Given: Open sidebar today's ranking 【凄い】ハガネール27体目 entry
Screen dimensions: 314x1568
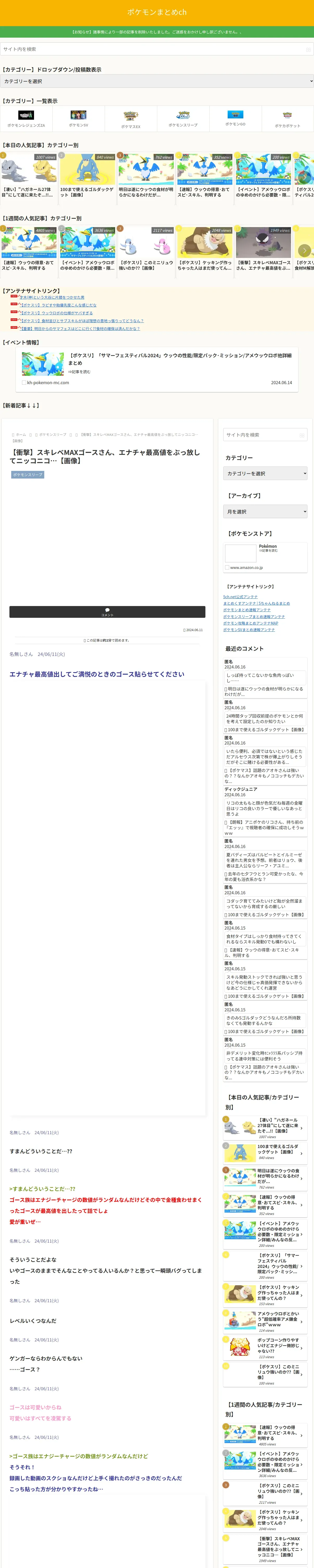Looking at the screenshot, I should [x=265, y=1128].
